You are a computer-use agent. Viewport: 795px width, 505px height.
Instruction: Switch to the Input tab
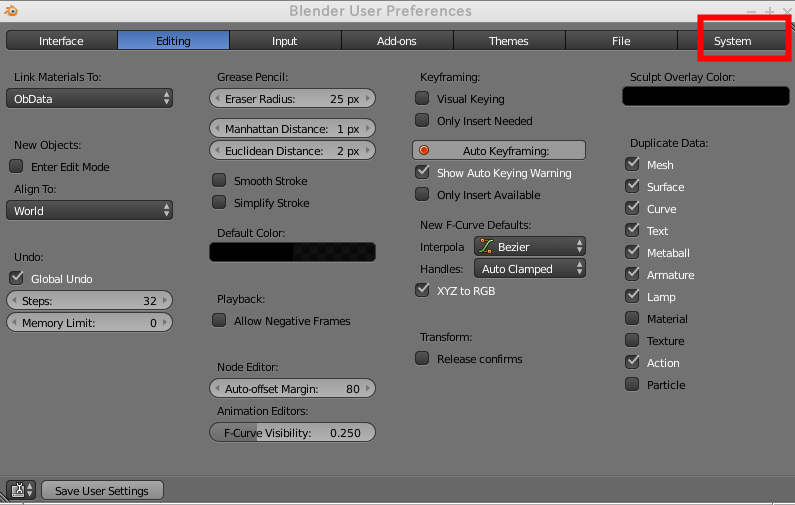click(285, 41)
